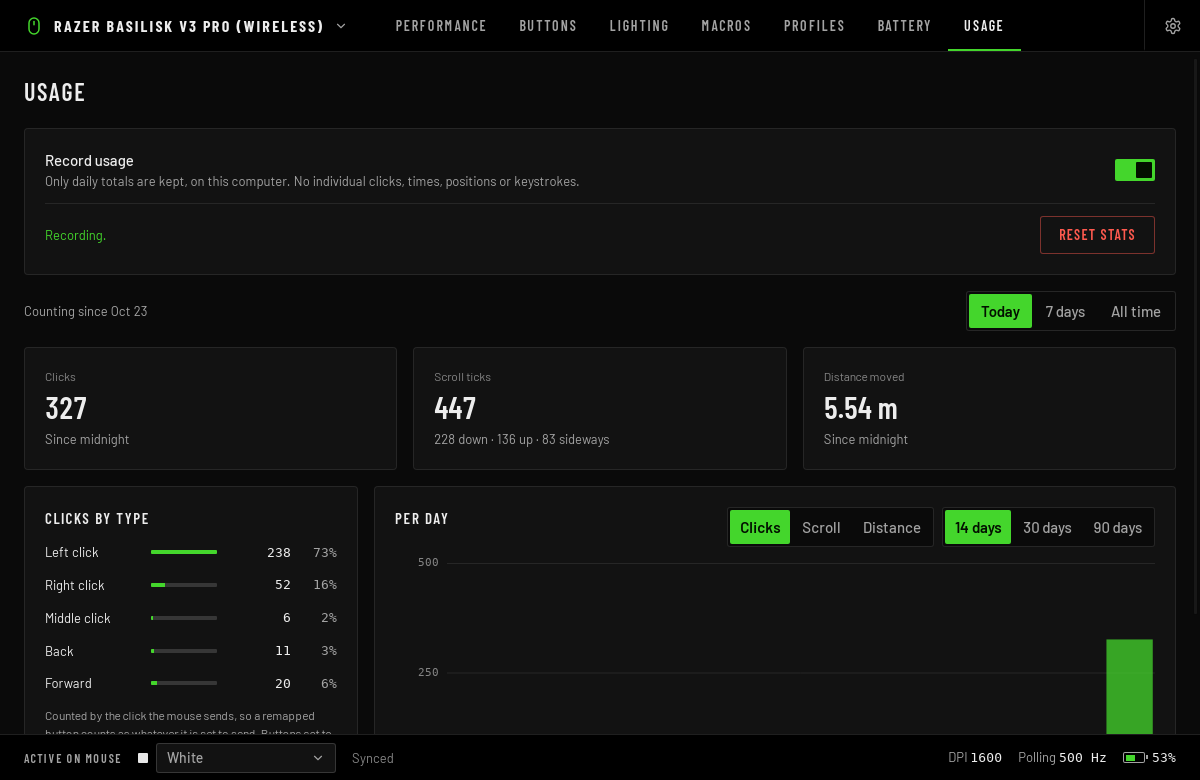Select the Today time range
This screenshot has width=1200, height=780.
1000,311
